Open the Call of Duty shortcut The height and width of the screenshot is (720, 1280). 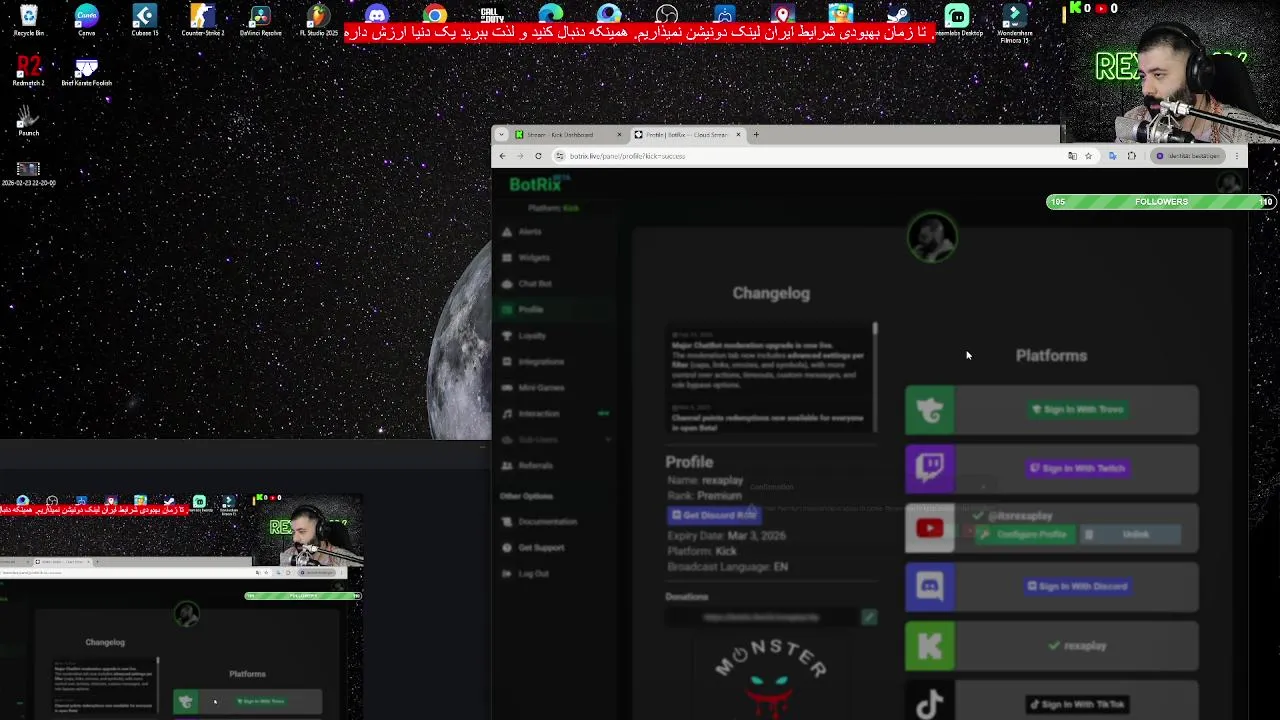pyautogui.click(x=492, y=14)
